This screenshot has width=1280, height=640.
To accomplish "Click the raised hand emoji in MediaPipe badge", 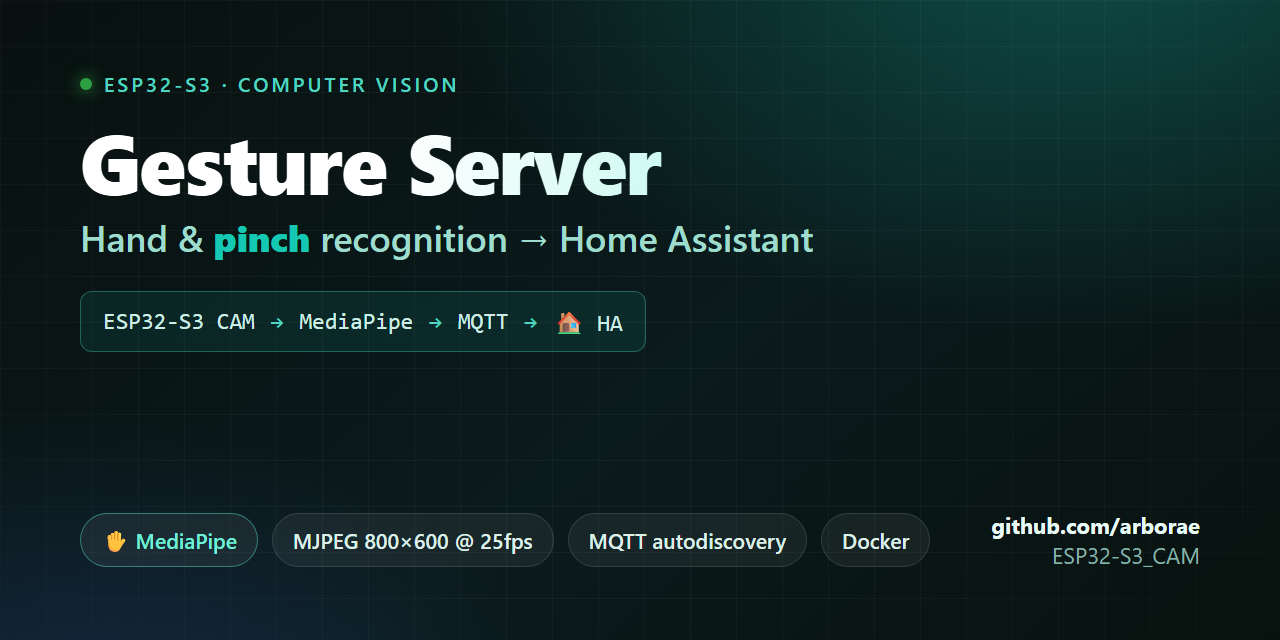I will click(116, 541).
